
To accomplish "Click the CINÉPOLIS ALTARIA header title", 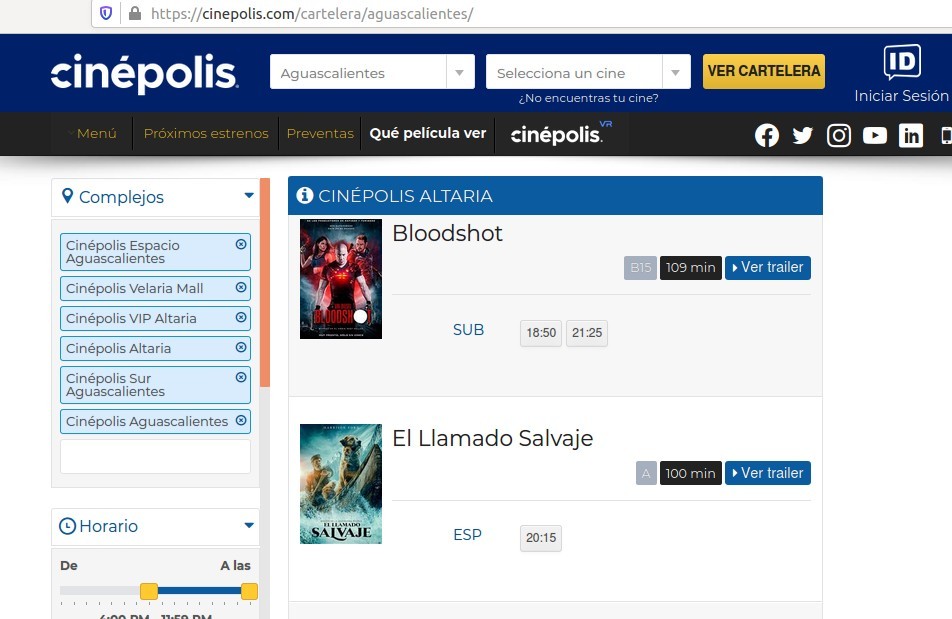I will (406, 196).
